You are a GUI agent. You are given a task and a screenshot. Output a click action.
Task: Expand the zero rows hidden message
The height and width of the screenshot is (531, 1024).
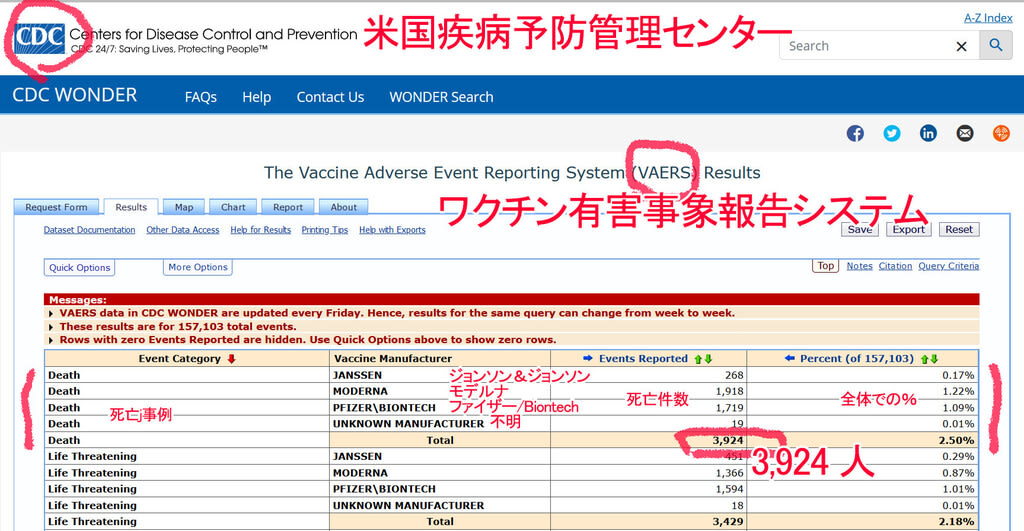(x=51, y=340)
